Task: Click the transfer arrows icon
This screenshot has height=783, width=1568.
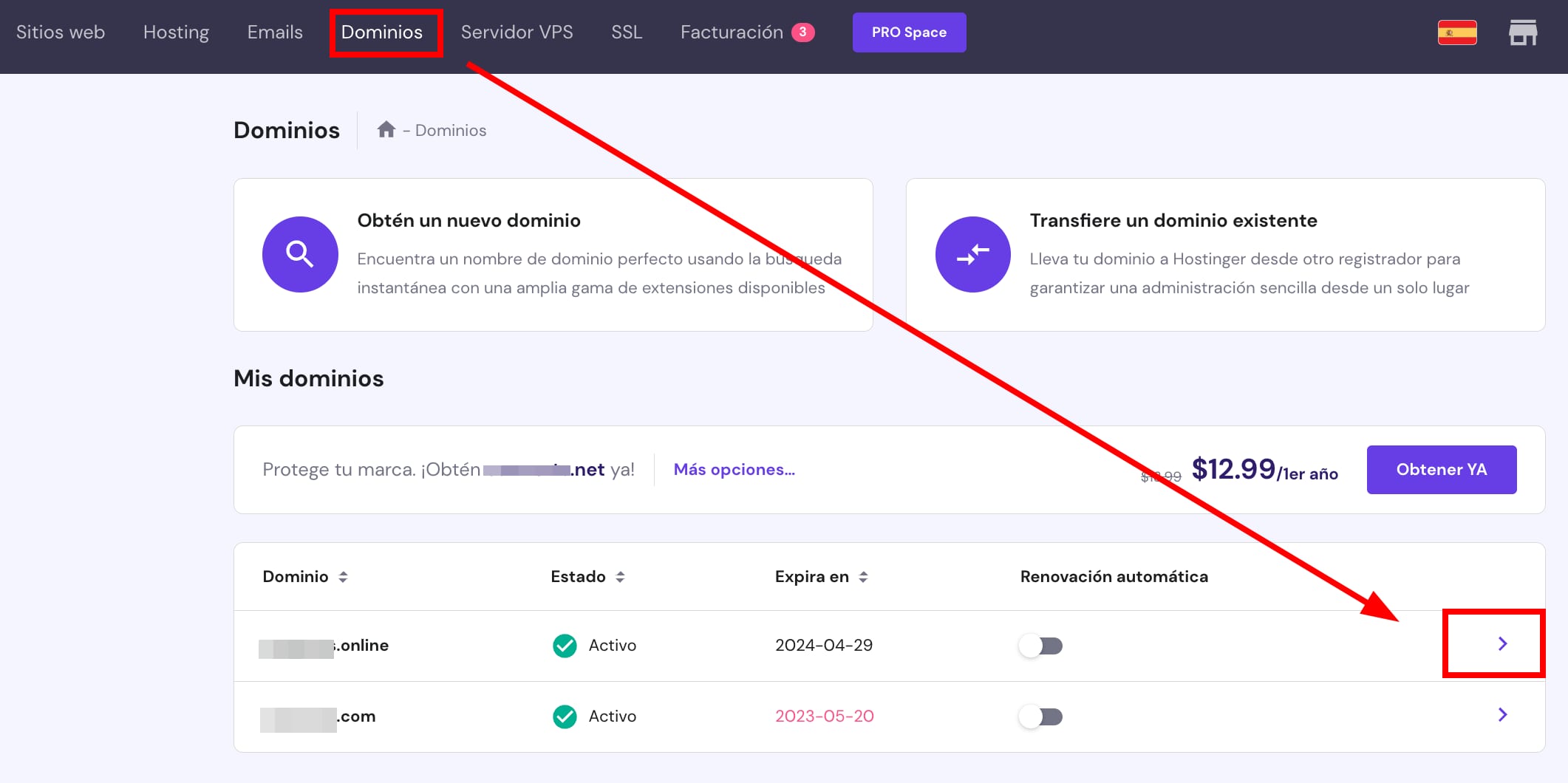Action: click(x=972, y=254)
